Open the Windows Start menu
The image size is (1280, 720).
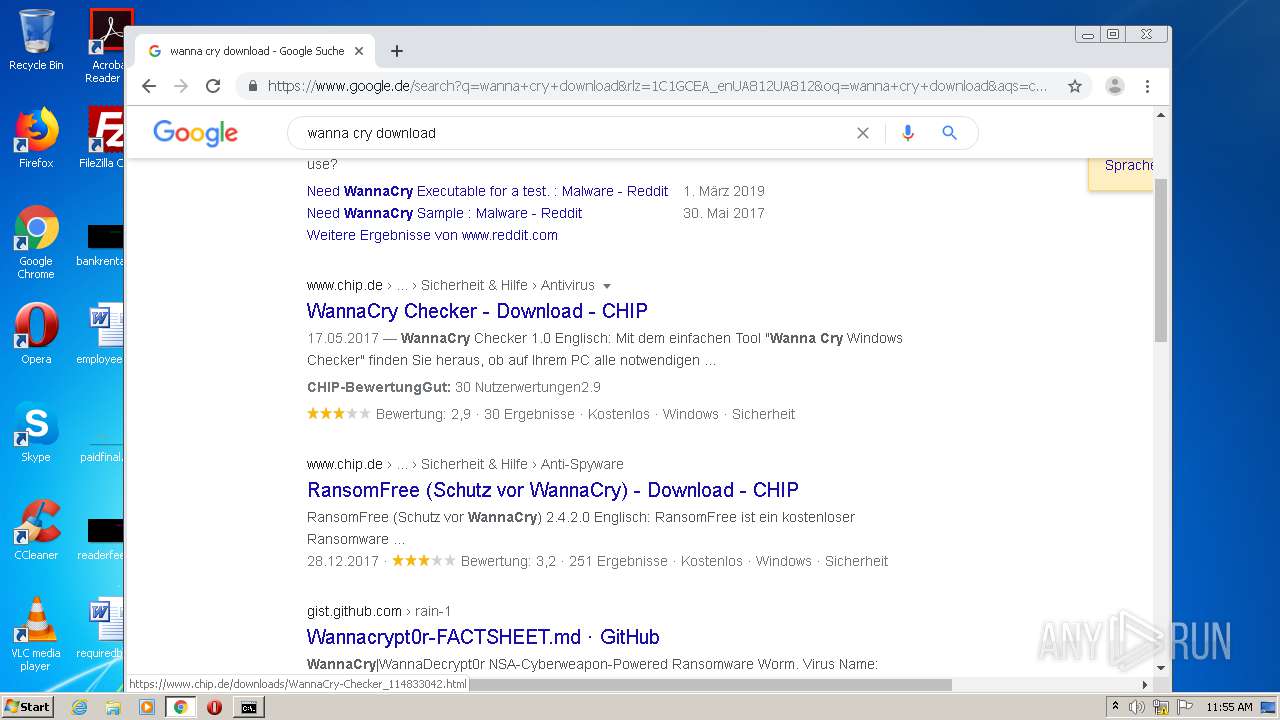(x=27, y=707)
